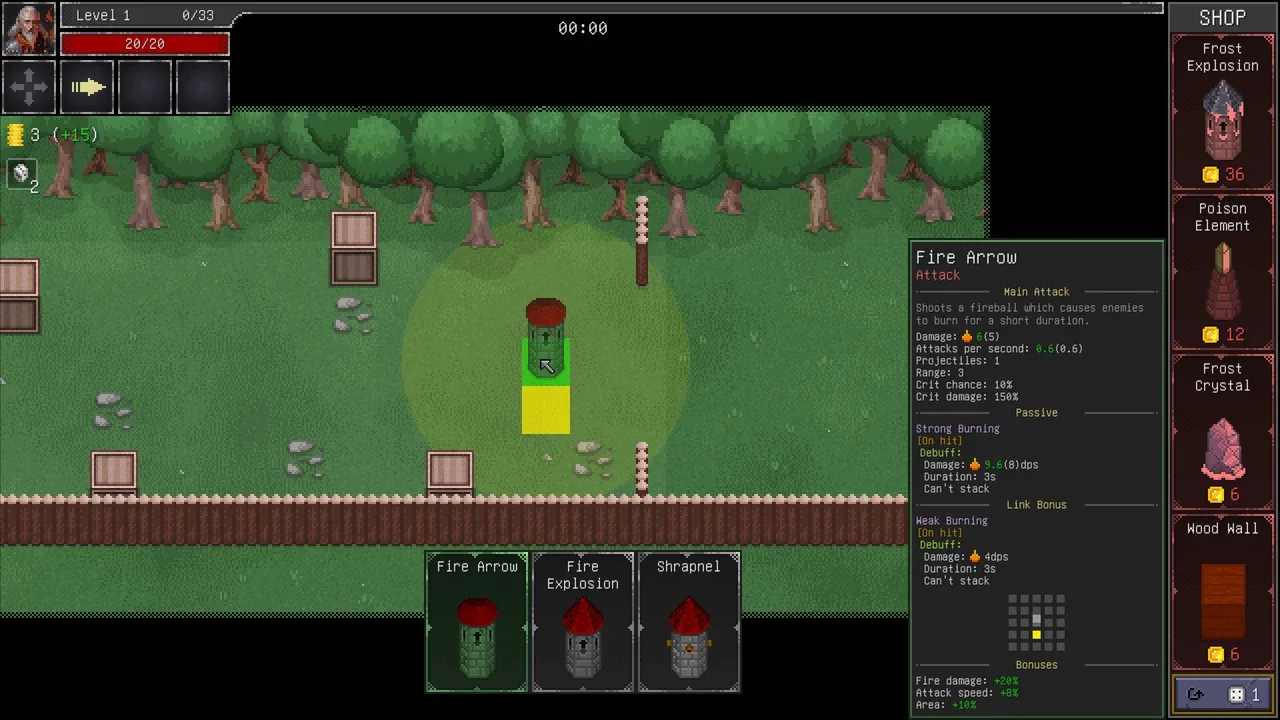
Task: Click the third empty ability slot
Action: [146, 88]
